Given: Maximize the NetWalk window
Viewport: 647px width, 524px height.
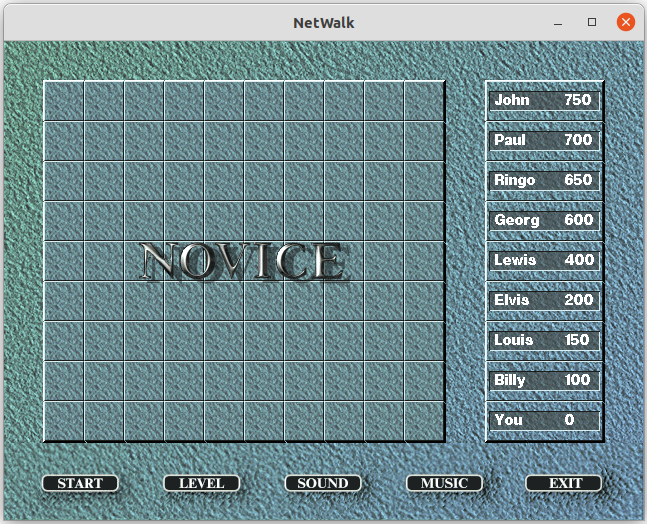Looking at the screenshot, I should [592, 22].
